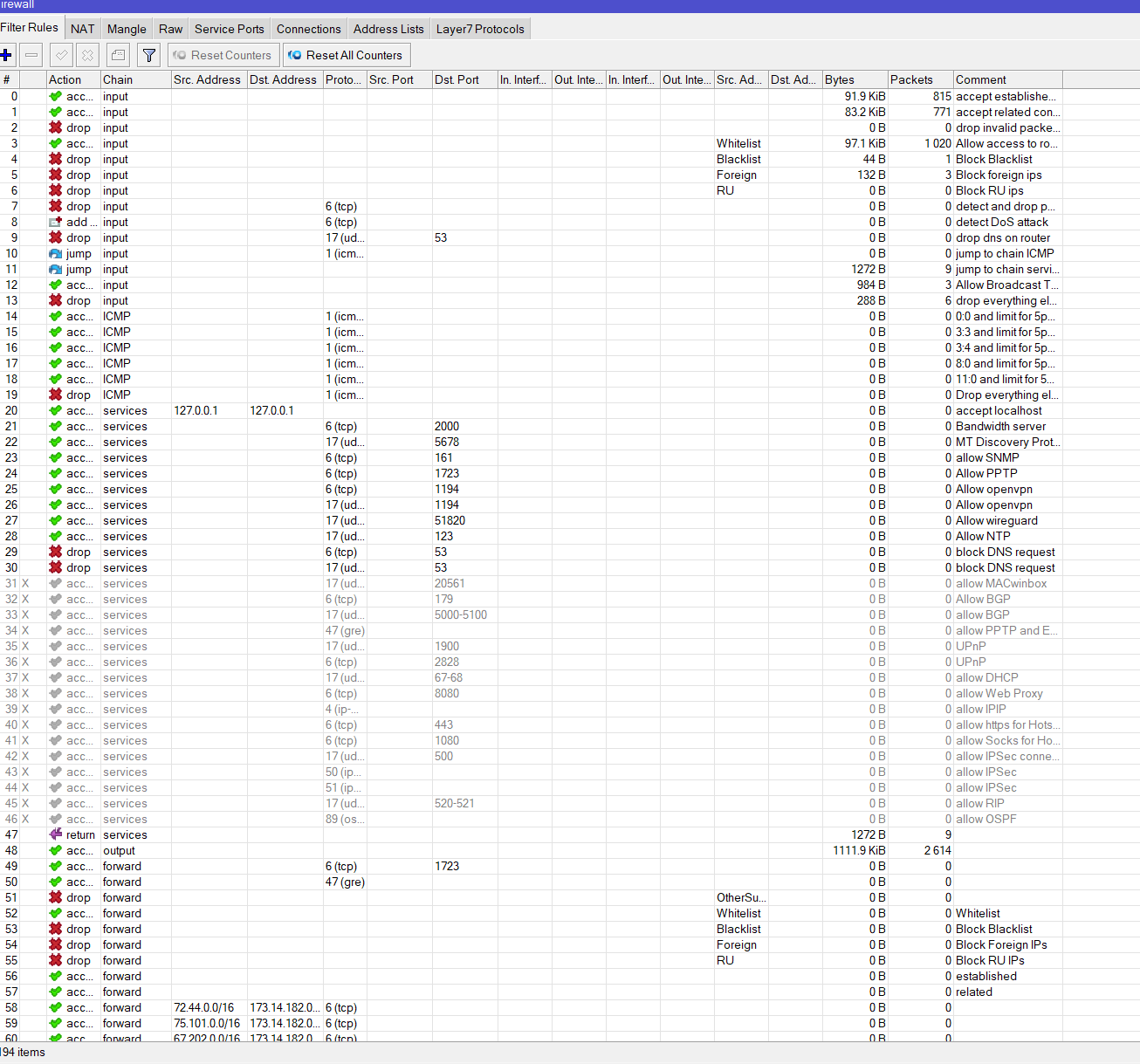1140x1064 pixels.
Task: Select the 'MT Discovery Prot...' comment
Action: coord(1008,442)
